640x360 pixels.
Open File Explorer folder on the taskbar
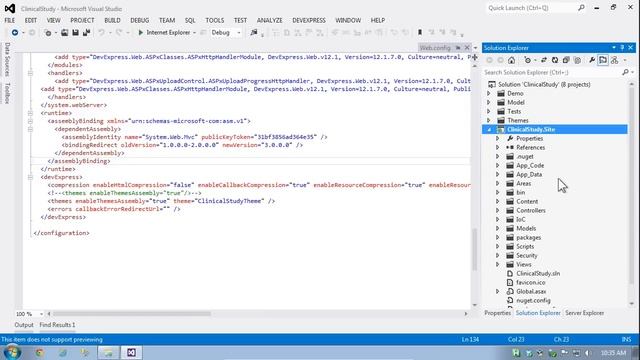(x=108, y=353)
